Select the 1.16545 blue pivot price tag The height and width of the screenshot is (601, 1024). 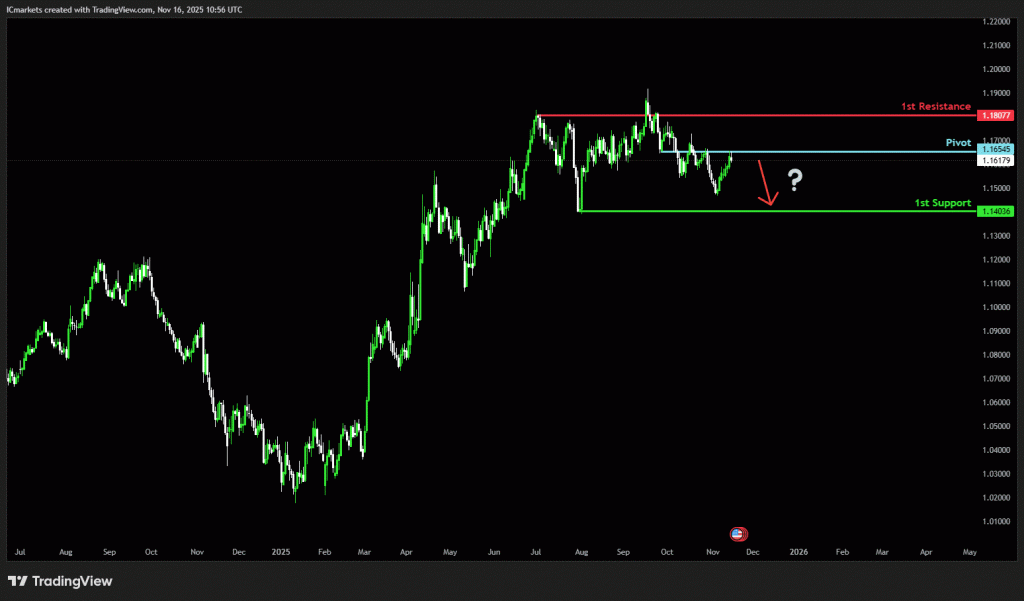pyautogui.click(x=994, y=149)
